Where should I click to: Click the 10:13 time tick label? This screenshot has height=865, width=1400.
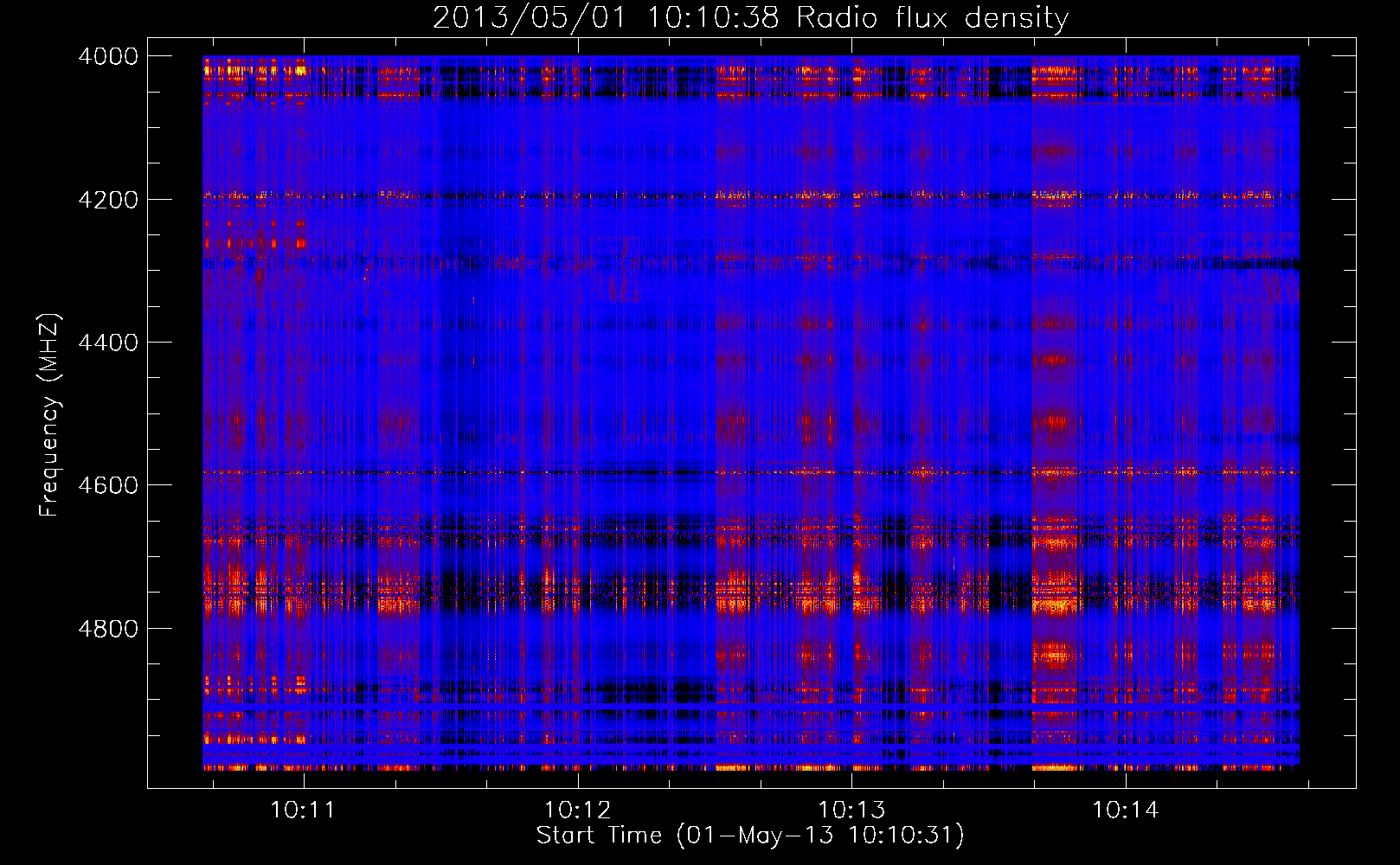coord(851,810)
